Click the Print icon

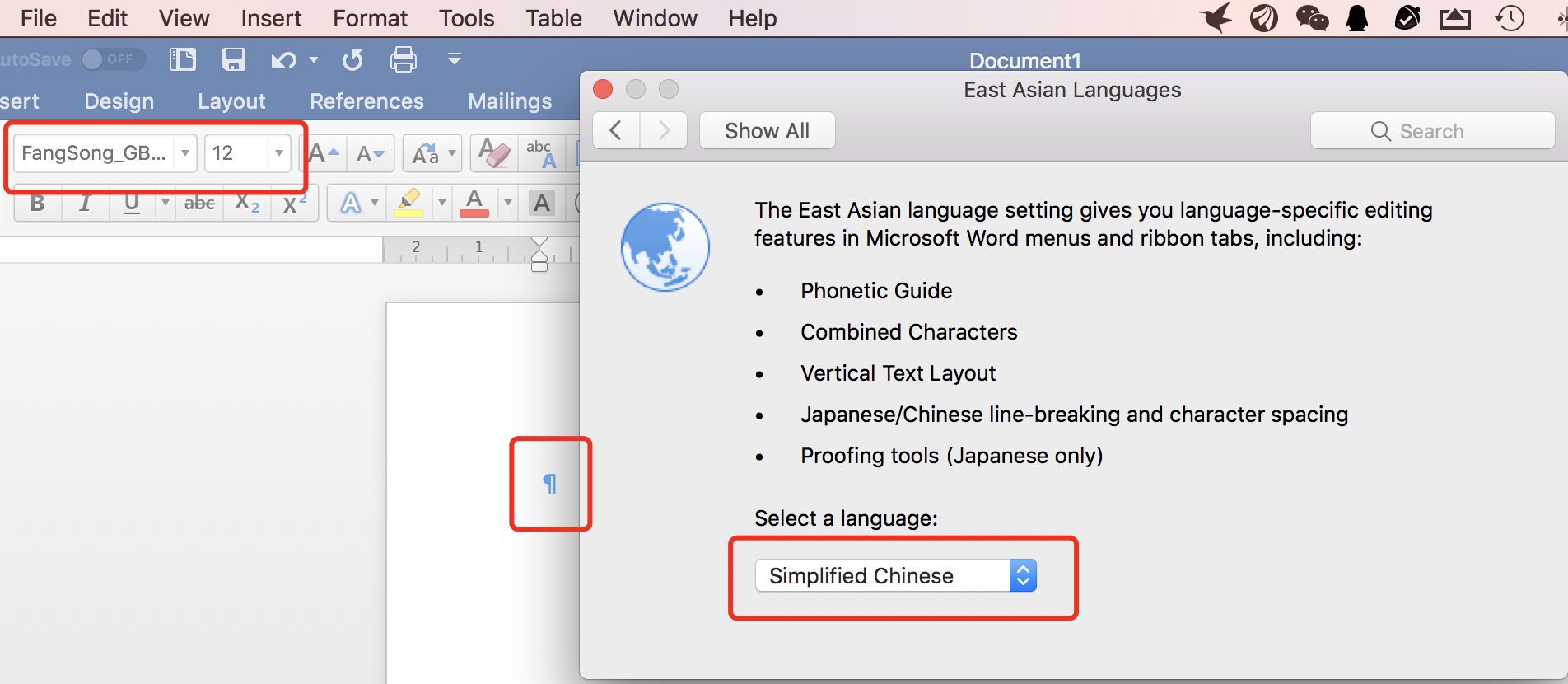pos(404,59)
